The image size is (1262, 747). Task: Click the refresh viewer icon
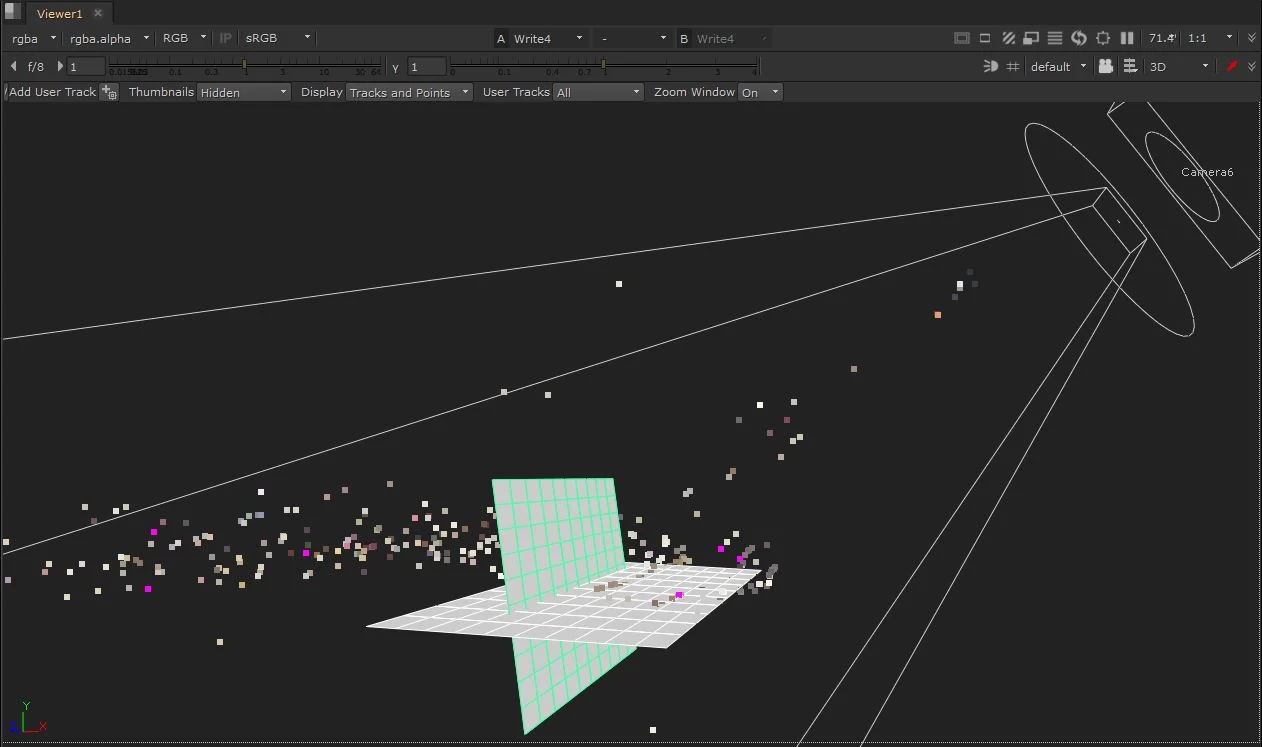click(1079, 38)
